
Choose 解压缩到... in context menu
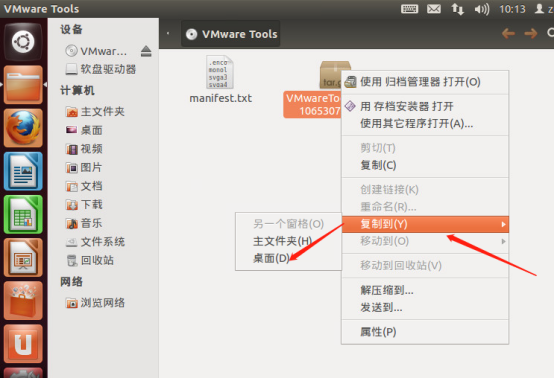point(425,290)
